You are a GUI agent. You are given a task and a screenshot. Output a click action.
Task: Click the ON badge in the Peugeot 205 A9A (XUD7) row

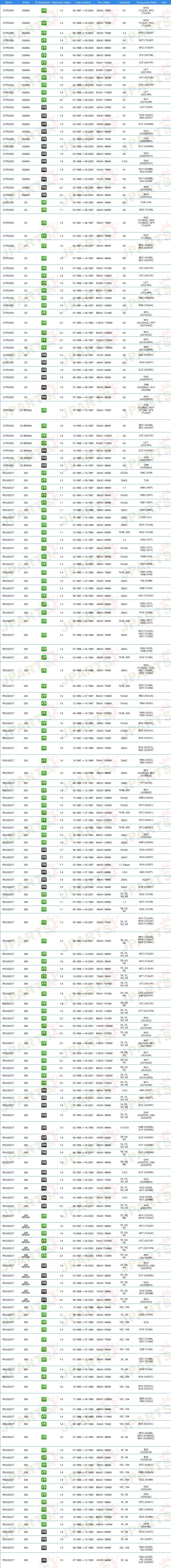point(44,872)
